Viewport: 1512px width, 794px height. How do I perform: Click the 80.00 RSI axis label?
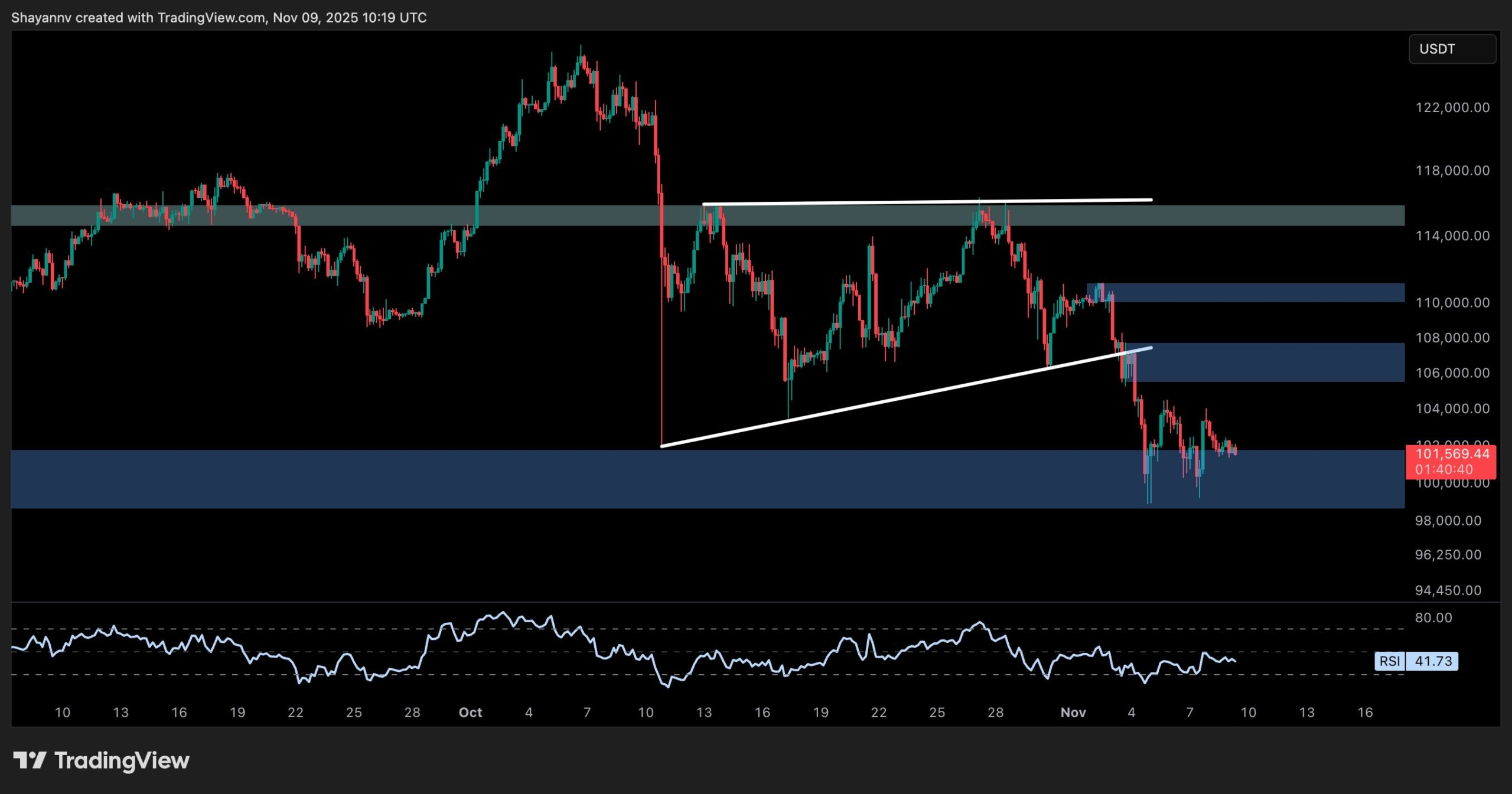click(1433, 617)
